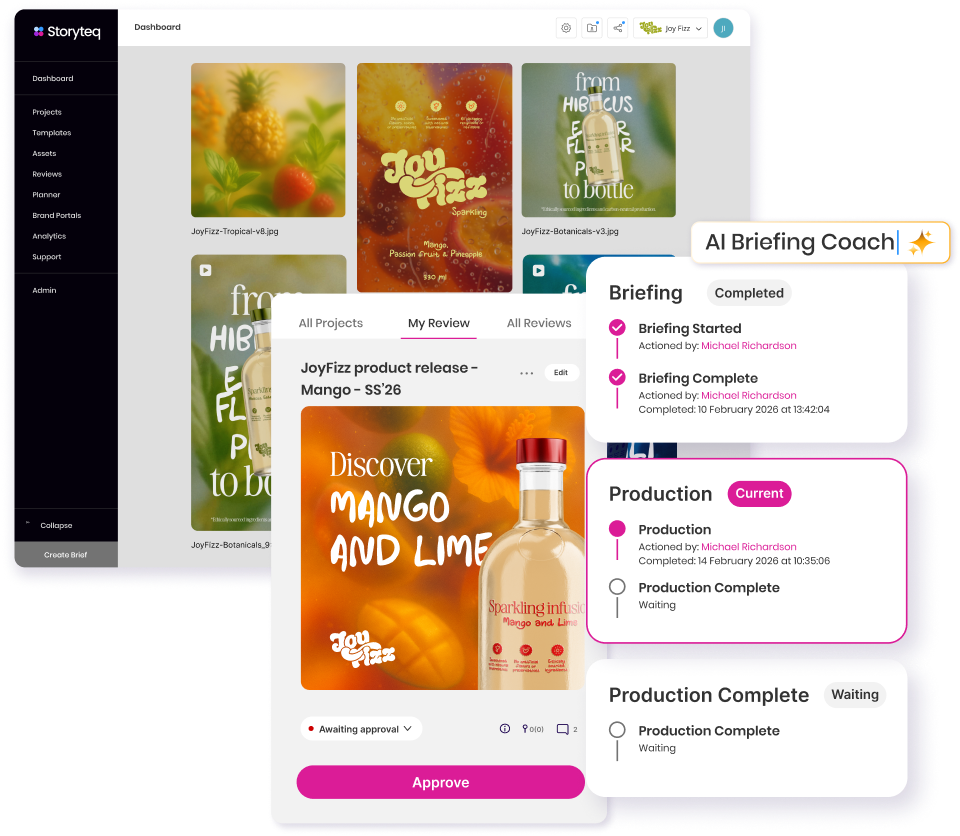
Task: Open the Awaiting approval status dropdown
Action: click(361, 729)
